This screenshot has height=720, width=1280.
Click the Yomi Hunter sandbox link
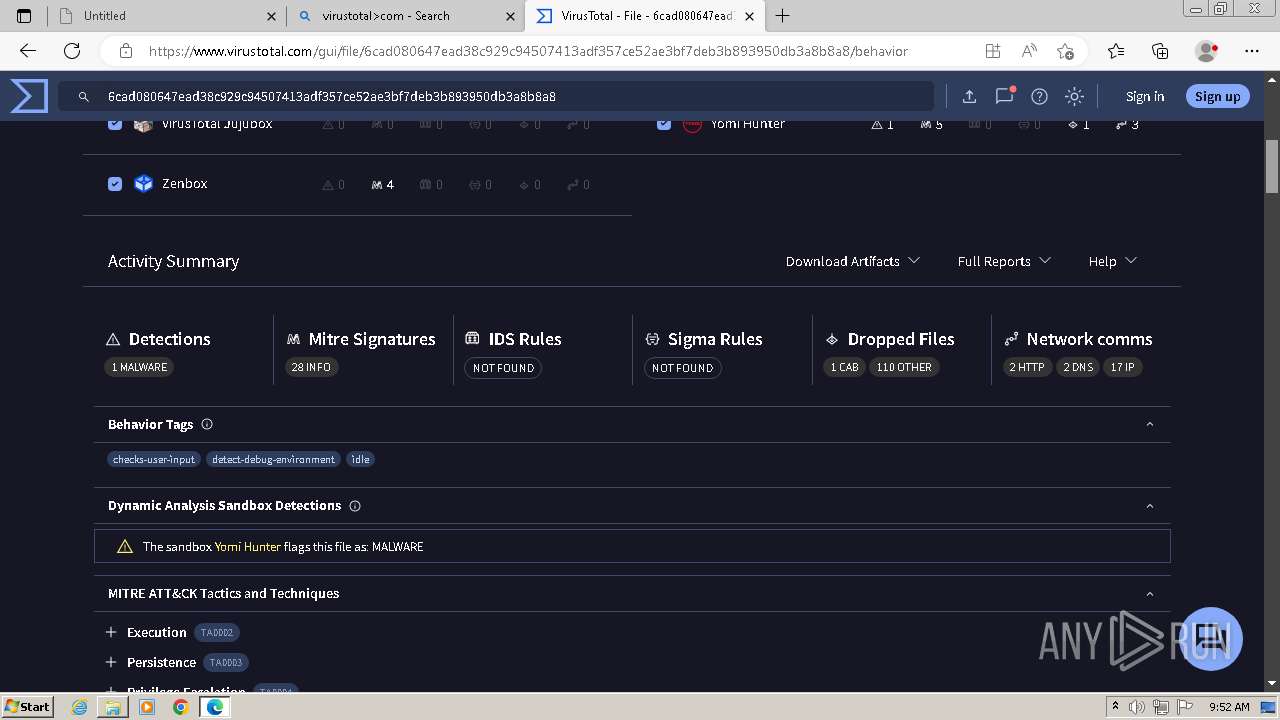[247, 547]
